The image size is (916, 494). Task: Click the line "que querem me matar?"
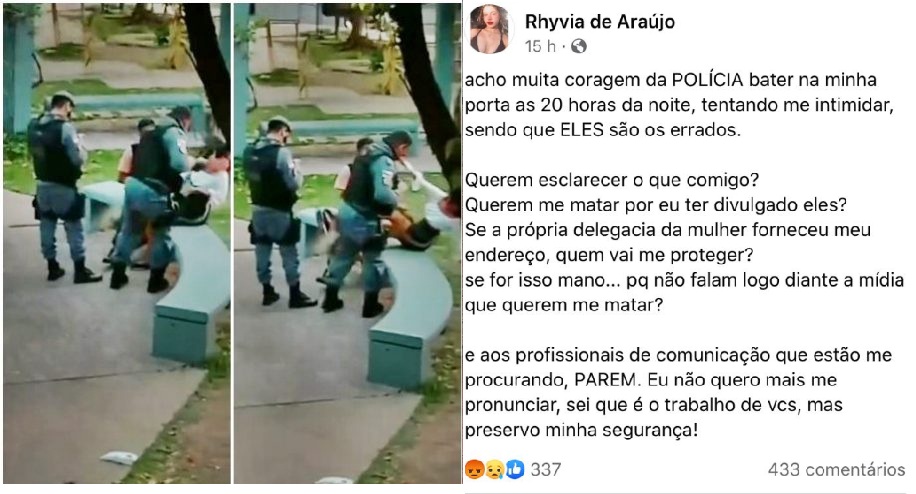coord(564,305)
